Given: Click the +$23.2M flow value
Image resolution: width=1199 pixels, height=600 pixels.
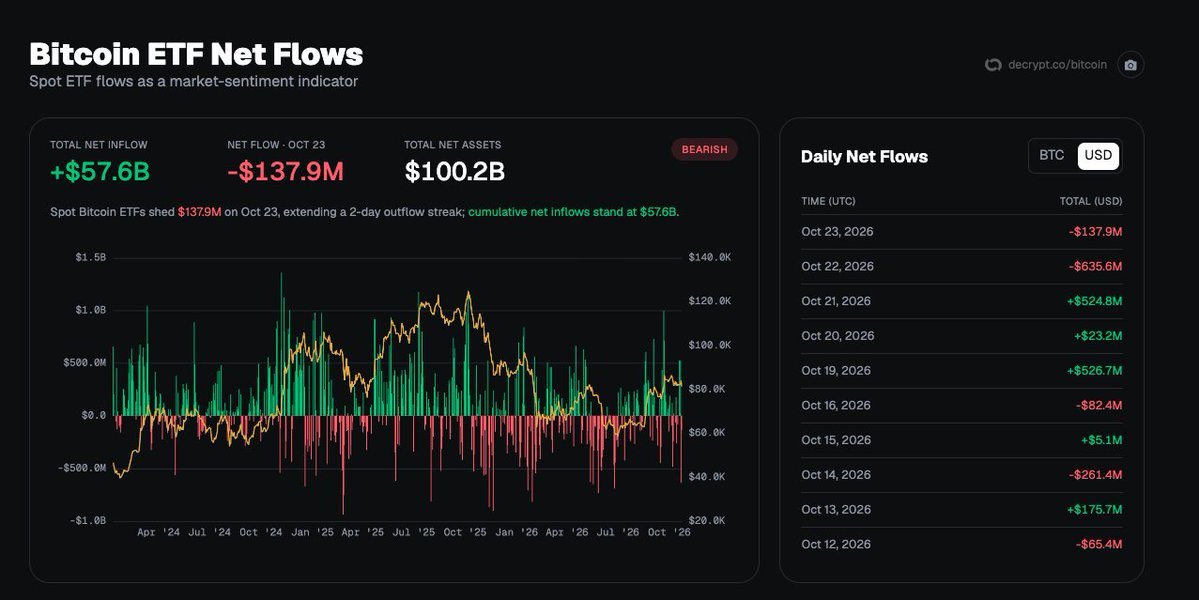Looking at the screenshot, I should coord(1098,336).
